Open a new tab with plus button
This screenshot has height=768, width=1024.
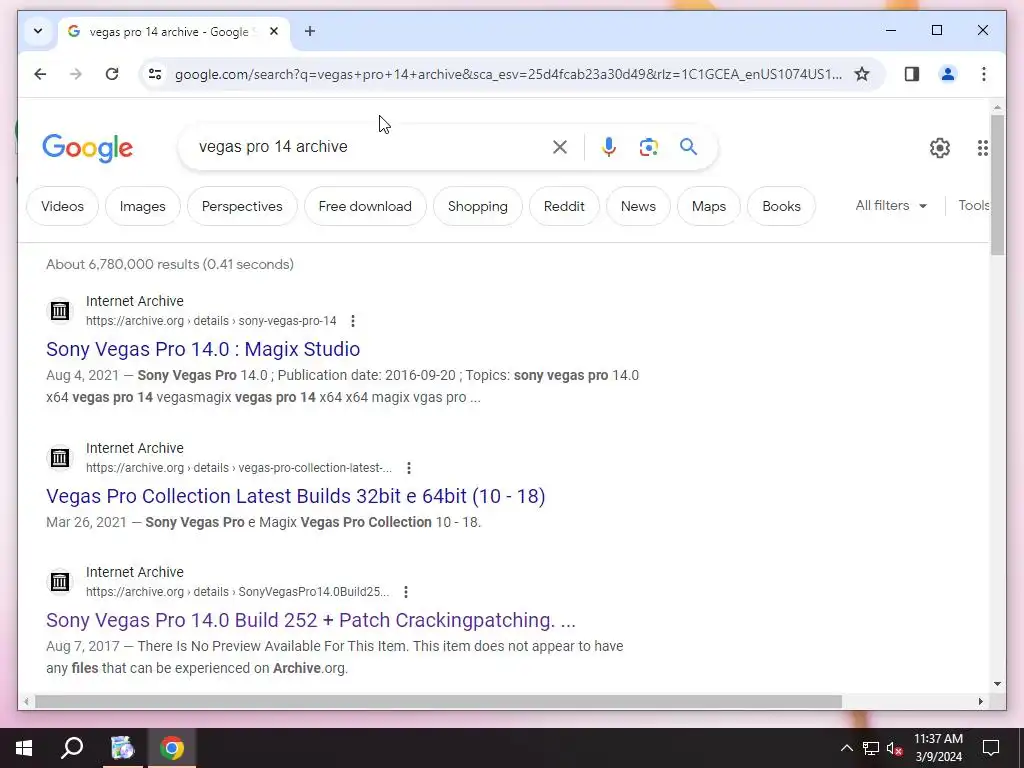pos(310,31)
